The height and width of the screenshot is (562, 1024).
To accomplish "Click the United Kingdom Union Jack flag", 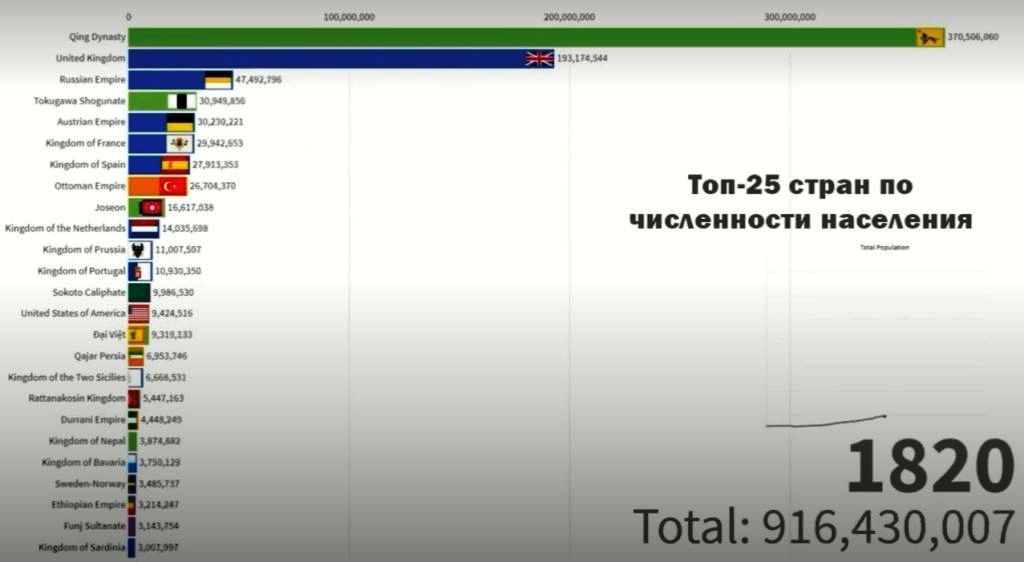I will (540, 59).
